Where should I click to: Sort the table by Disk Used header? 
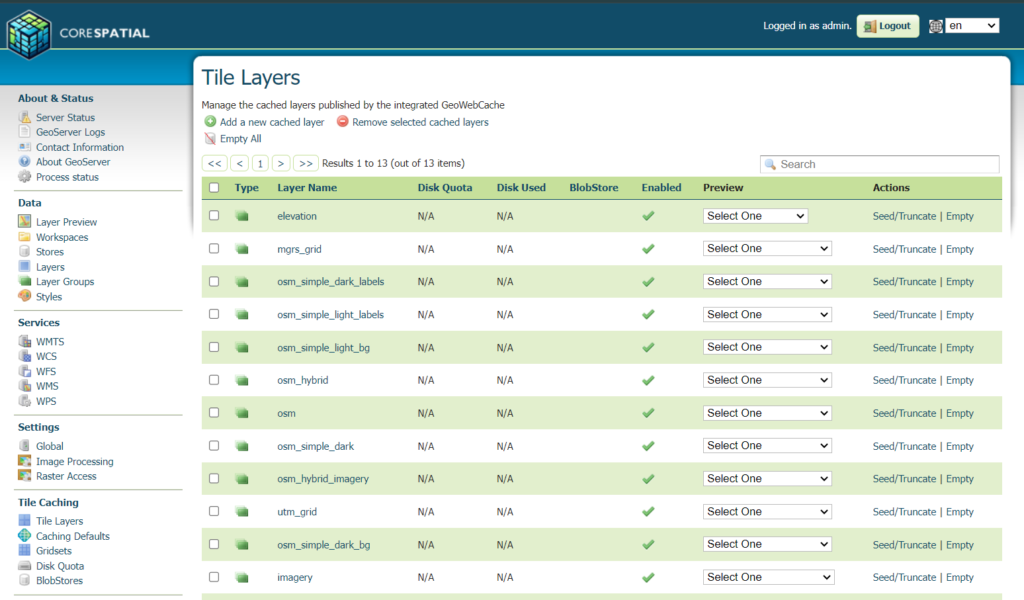coord(521,187)
